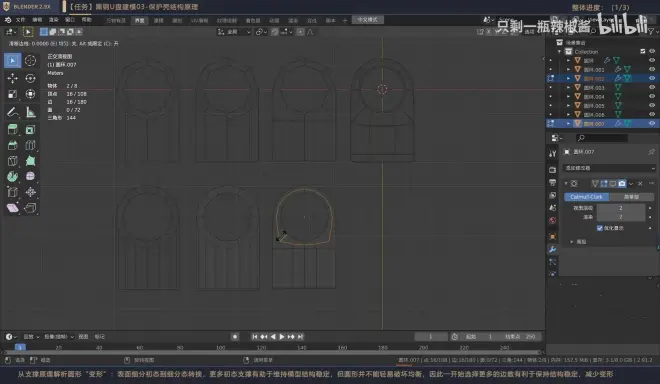Image resolution: width=660 pixels, height=384 pixels.
Task: Expand the 圆环.006 outliner row
Action: coord(568,115)
